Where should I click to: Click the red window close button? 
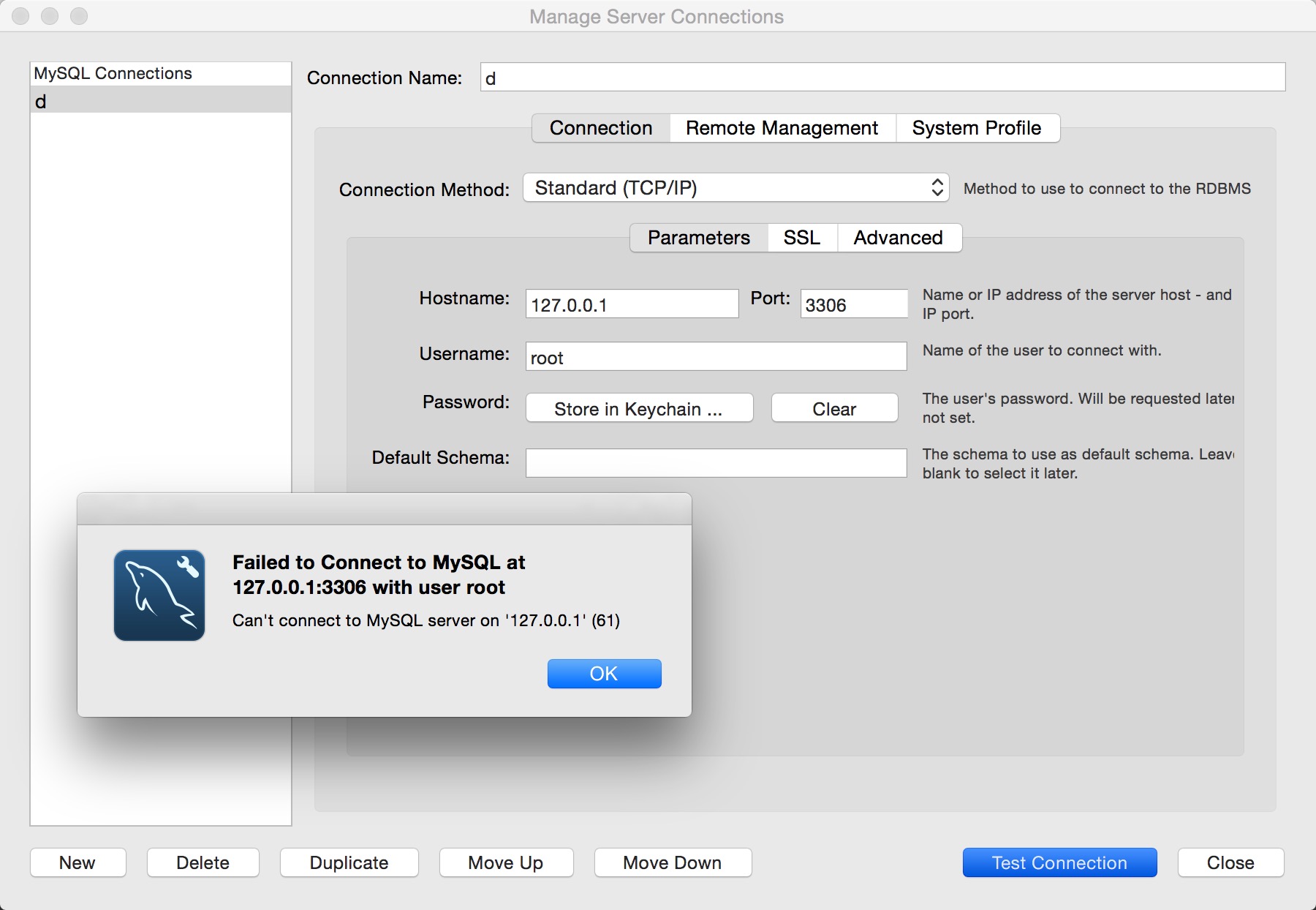tap(20, 16)
